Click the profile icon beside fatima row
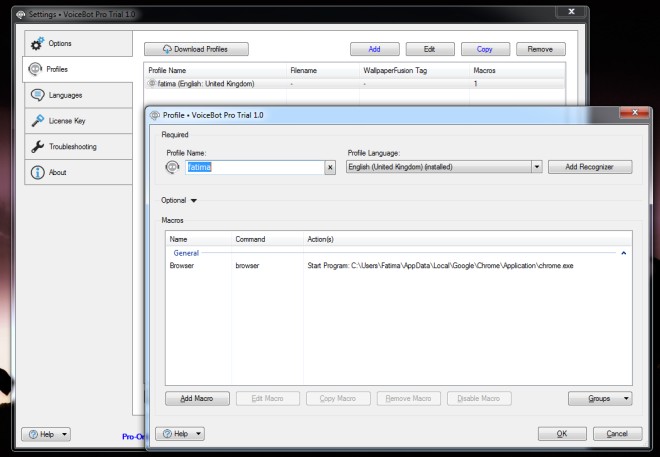Screen dimensions: 660x457 click(152, 83)
